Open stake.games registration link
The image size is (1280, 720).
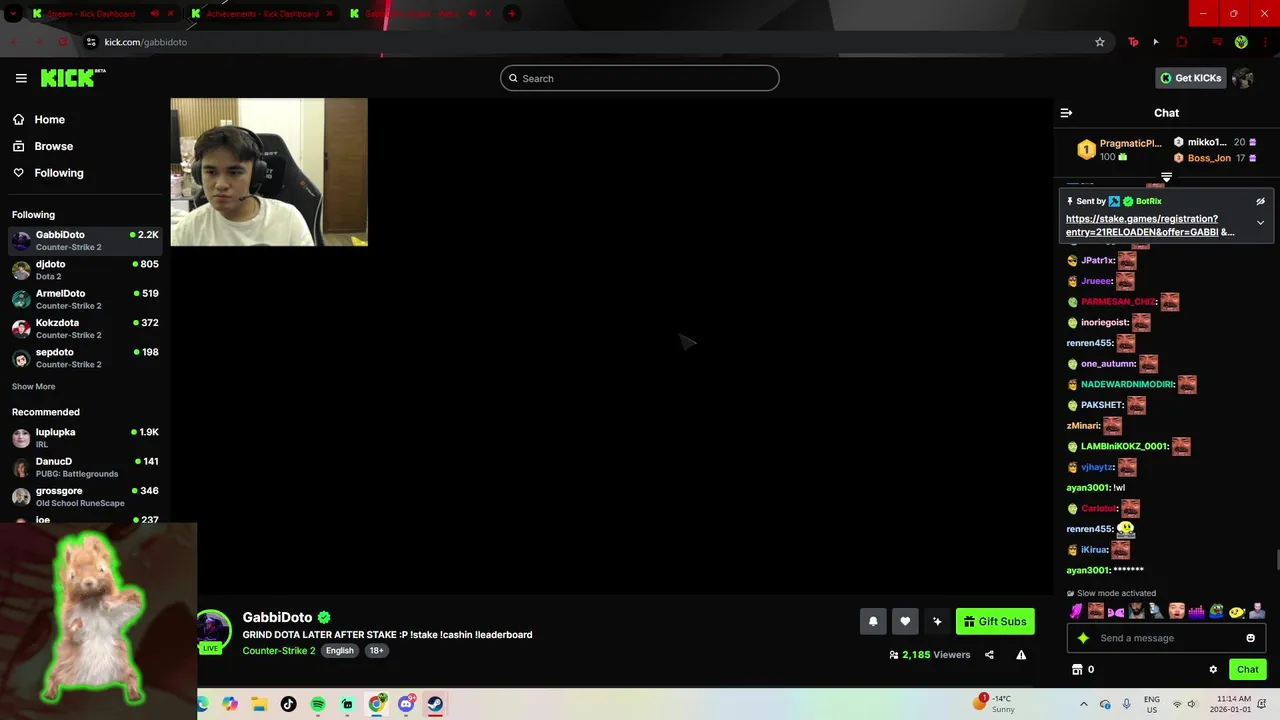coord(1150,225)
